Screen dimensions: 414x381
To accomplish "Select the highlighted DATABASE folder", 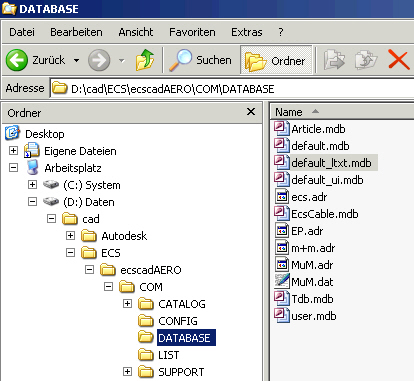I will 177,338.
